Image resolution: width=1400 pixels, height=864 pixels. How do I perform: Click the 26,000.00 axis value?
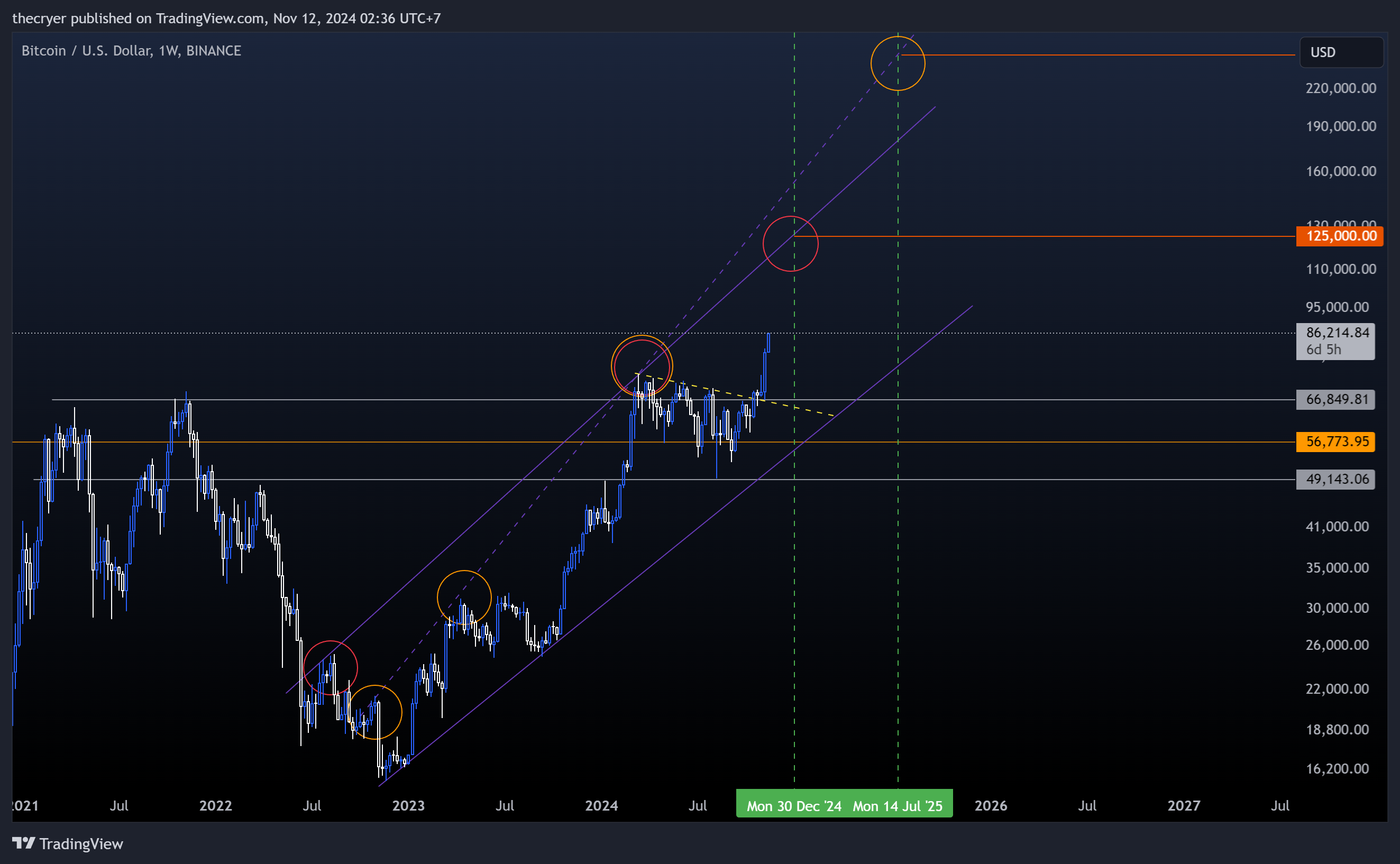[1337, 645]
